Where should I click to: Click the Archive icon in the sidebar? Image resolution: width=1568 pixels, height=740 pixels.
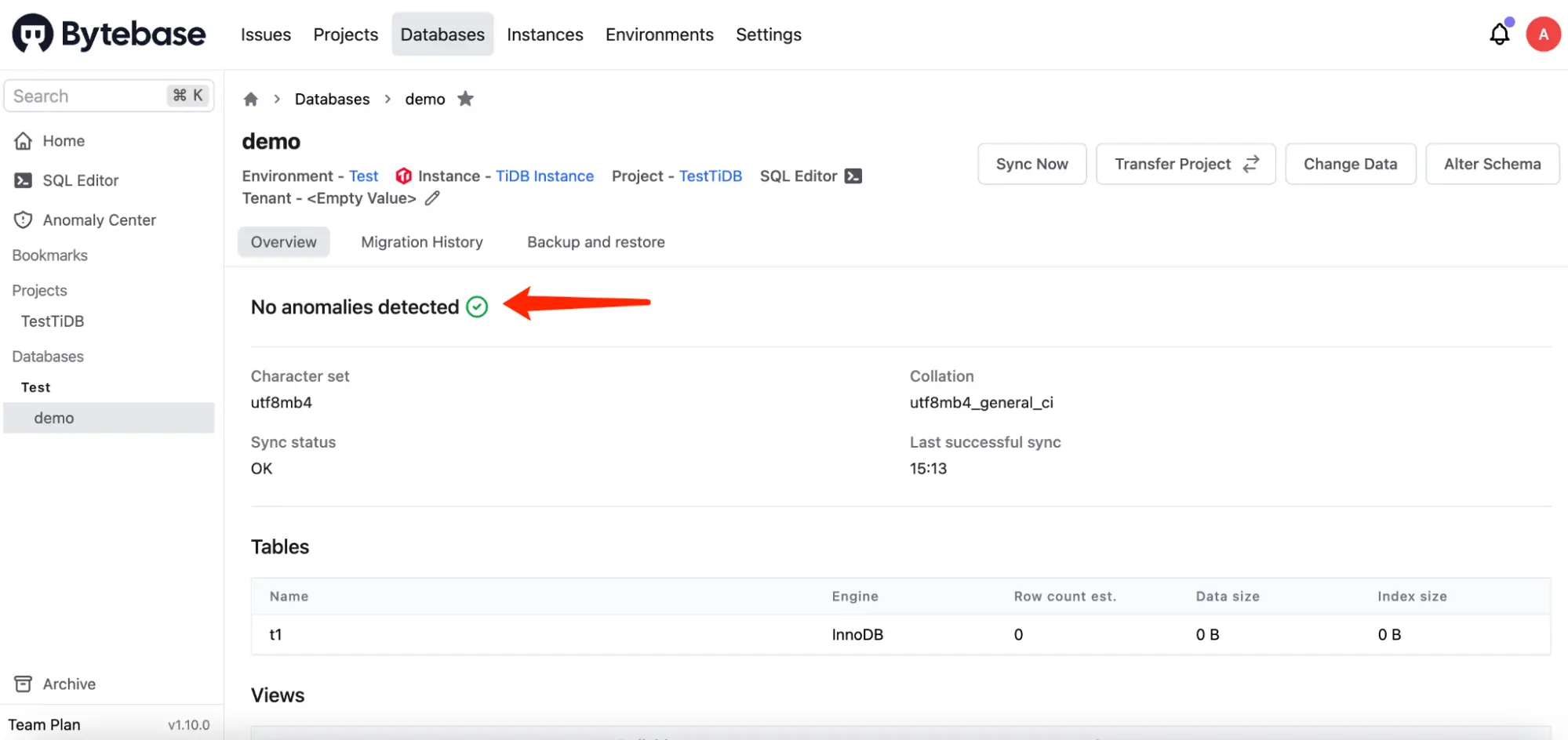24,684
